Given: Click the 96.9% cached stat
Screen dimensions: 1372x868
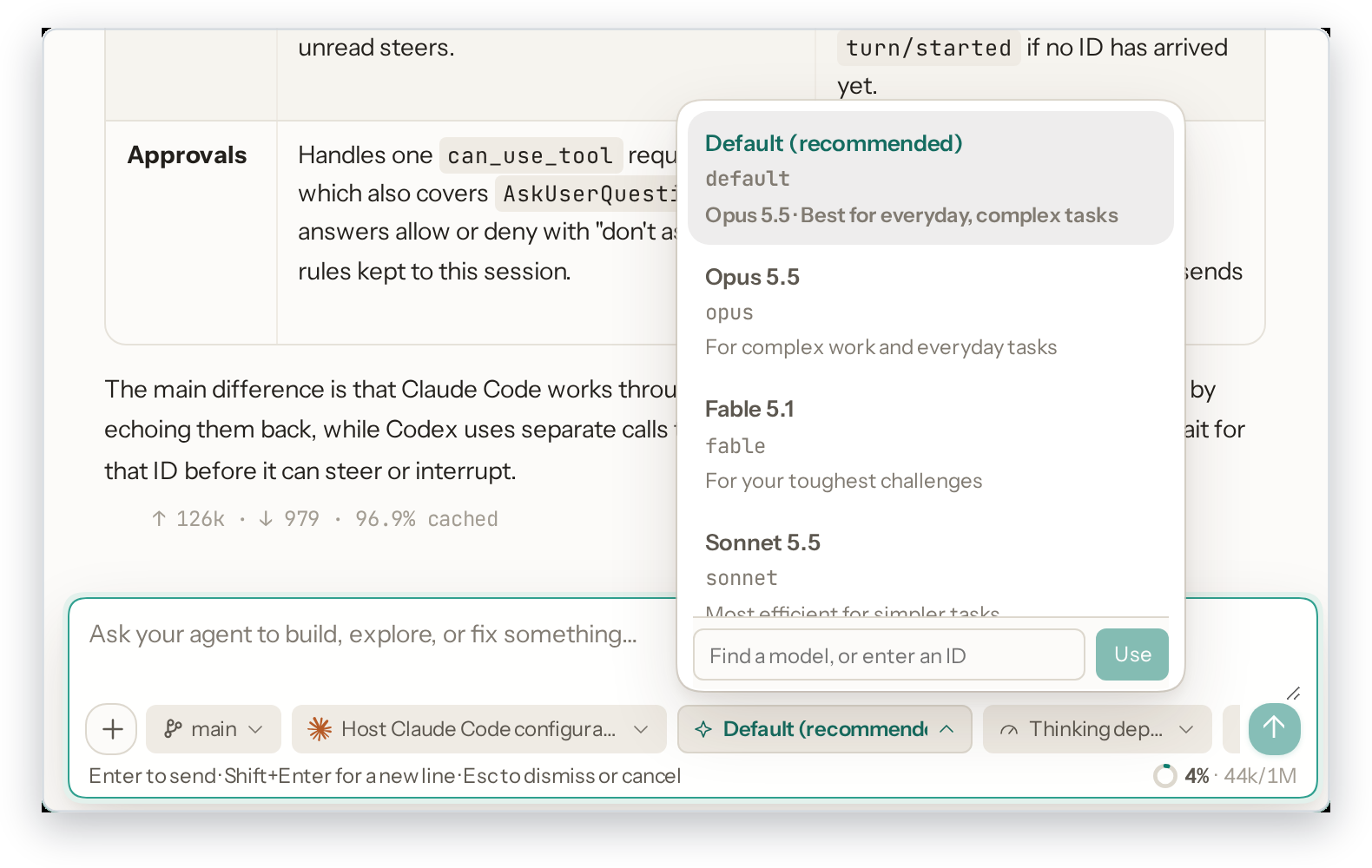Looking at the screenshot, I should click(426, 519).
